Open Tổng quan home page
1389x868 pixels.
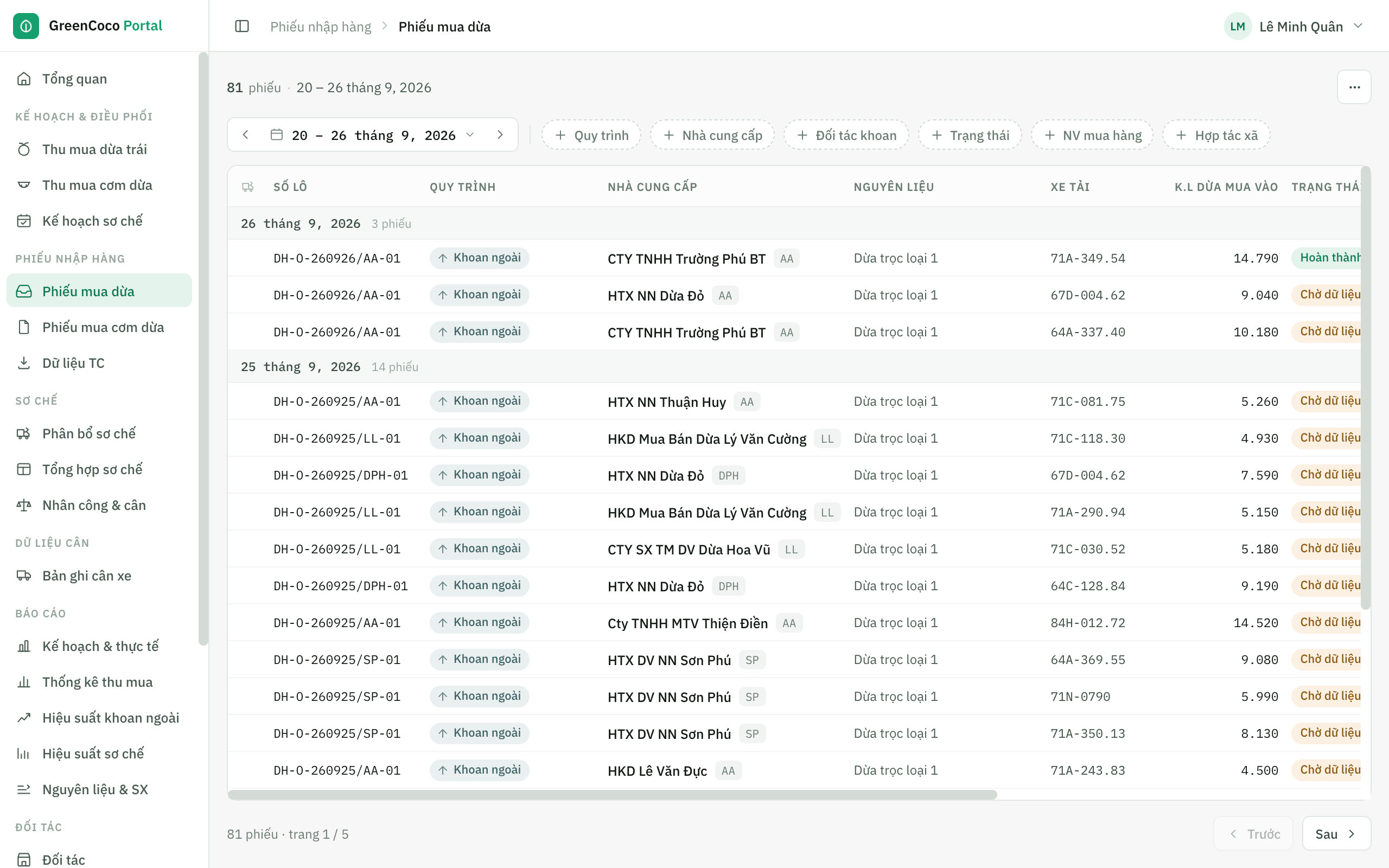99,79
